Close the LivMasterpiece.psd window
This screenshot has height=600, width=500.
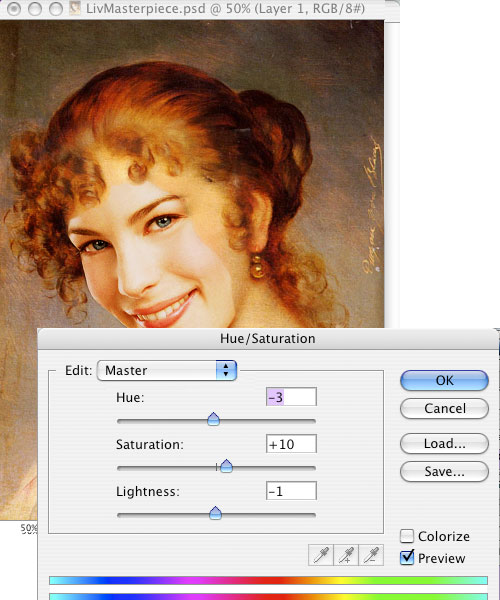(x=14, y=8)
